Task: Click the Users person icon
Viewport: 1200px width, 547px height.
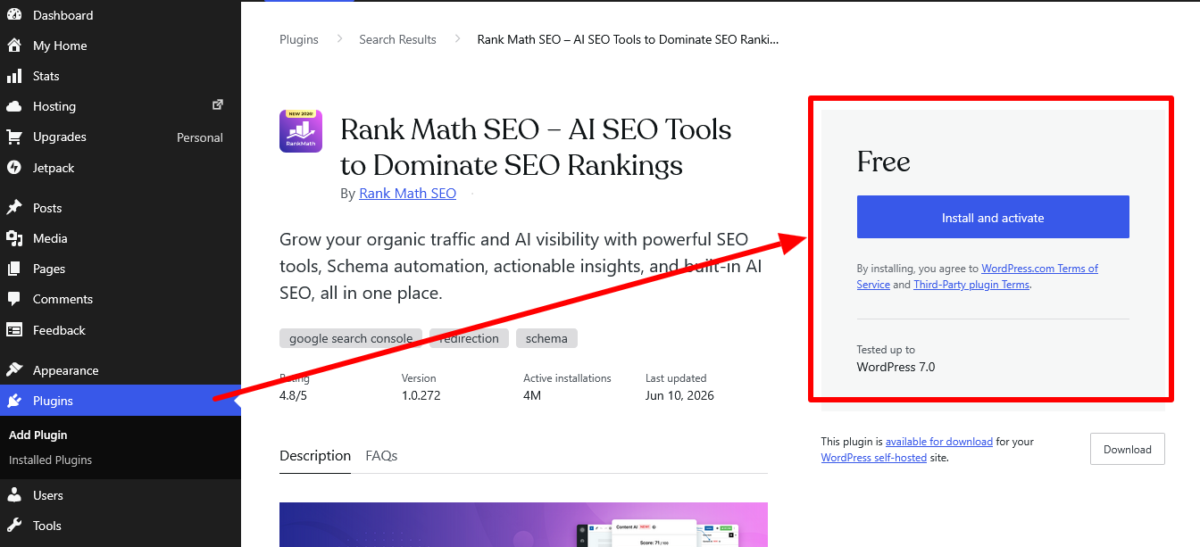Action: tap(14, 495)
